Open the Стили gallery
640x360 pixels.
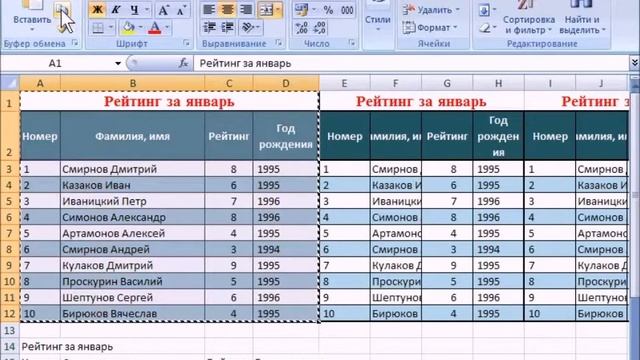click(x=378, y=18)
